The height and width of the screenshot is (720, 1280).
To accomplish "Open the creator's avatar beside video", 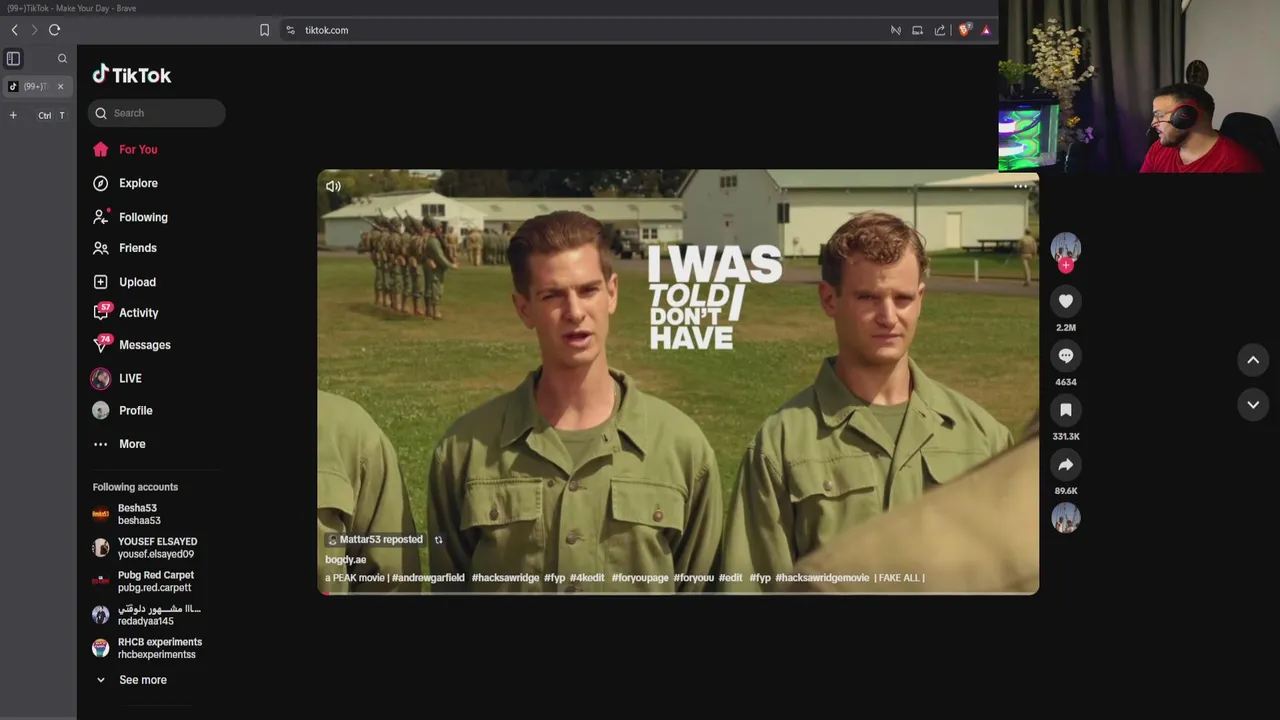I will pos(1066,247).
